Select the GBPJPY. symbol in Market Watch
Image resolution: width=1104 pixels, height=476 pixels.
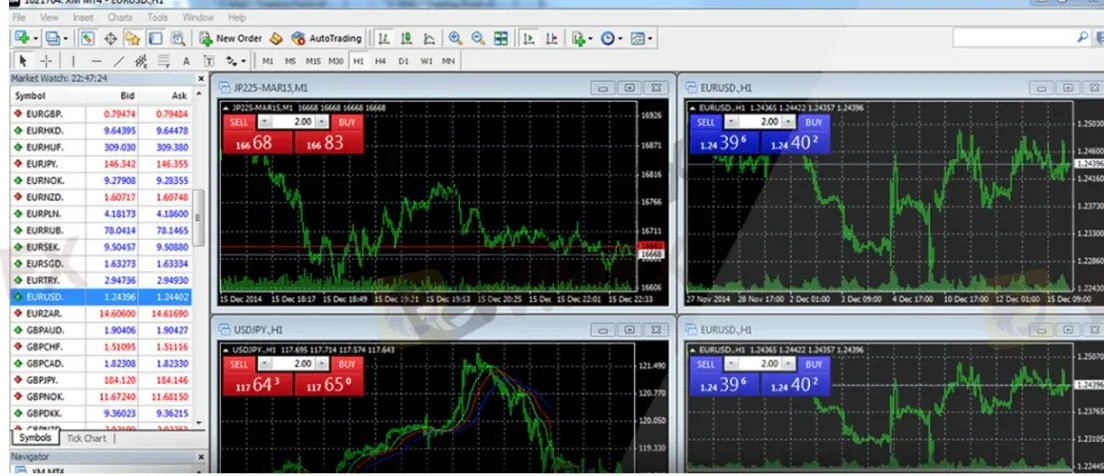click(46, 380)
